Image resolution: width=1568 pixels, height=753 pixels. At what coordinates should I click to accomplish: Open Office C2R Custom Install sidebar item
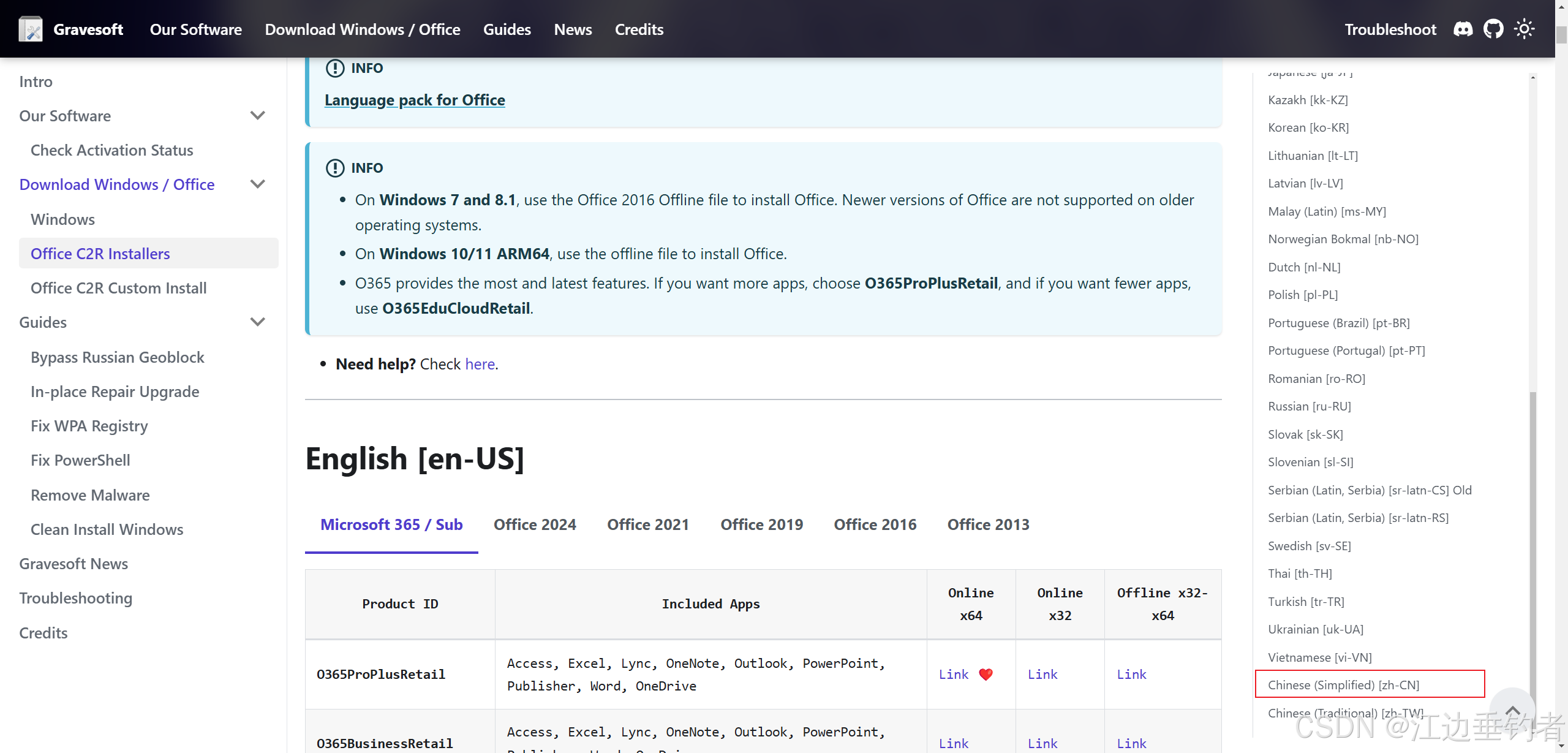pyautogui.click(x=119, y=288)
